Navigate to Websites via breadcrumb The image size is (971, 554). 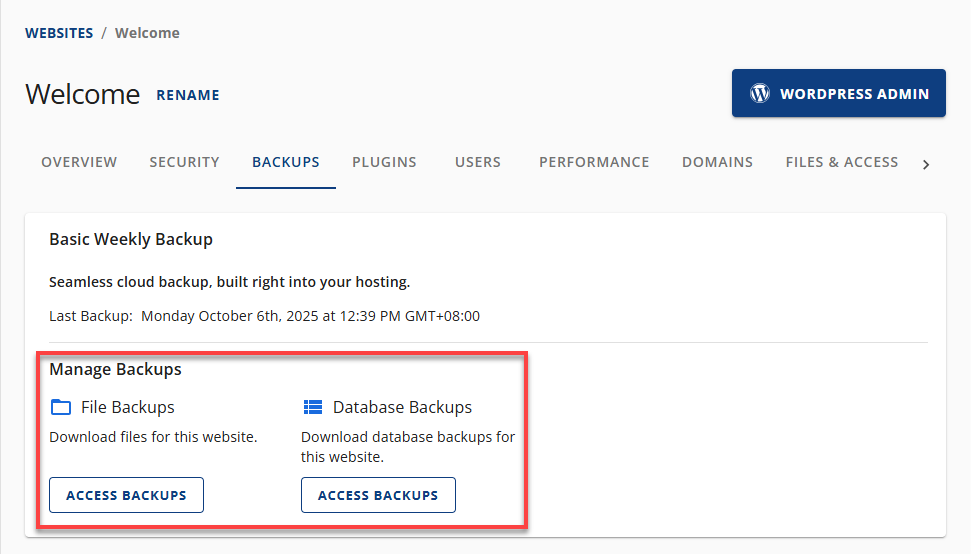tap(59, 33)
